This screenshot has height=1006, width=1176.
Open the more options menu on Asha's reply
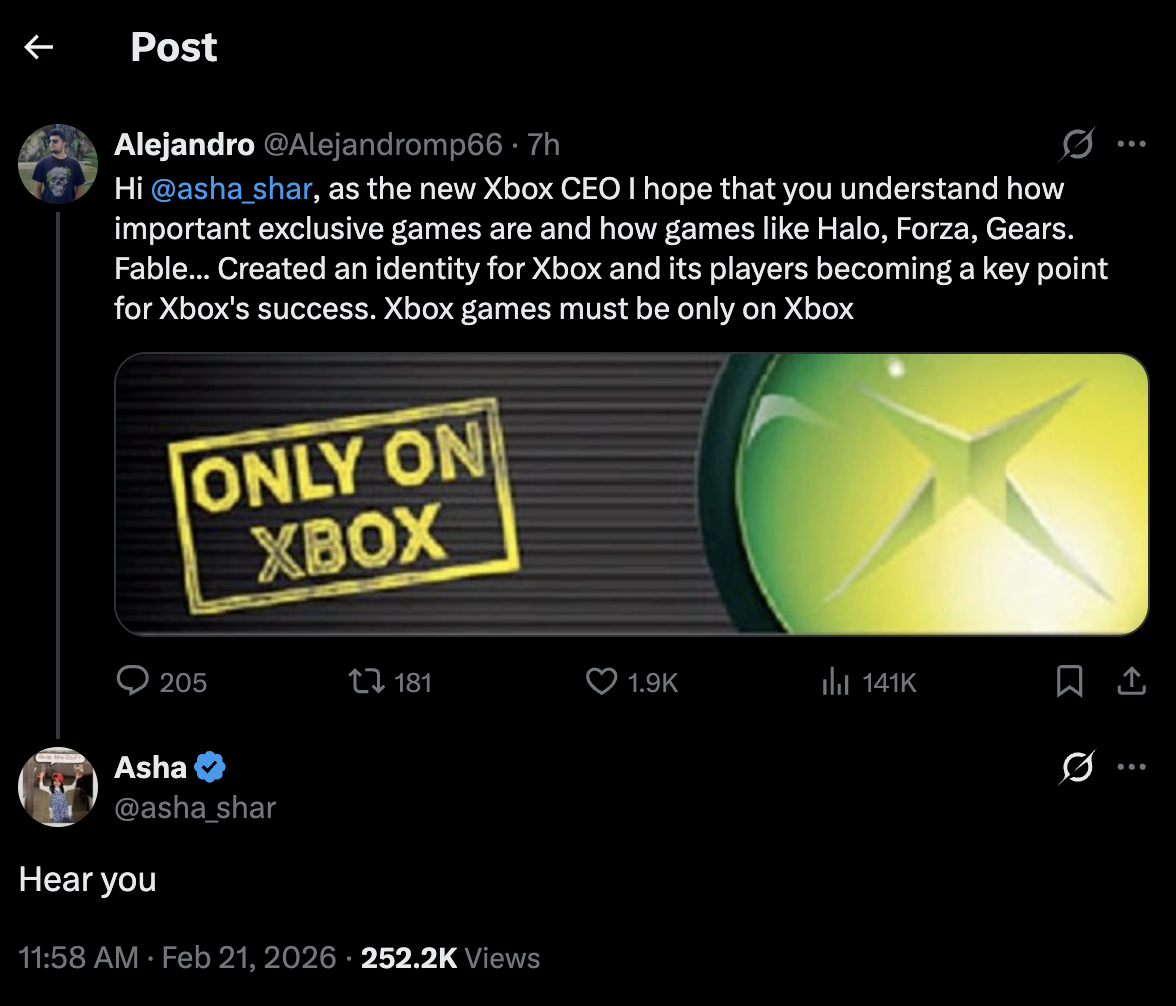[x=1132, y=767]
